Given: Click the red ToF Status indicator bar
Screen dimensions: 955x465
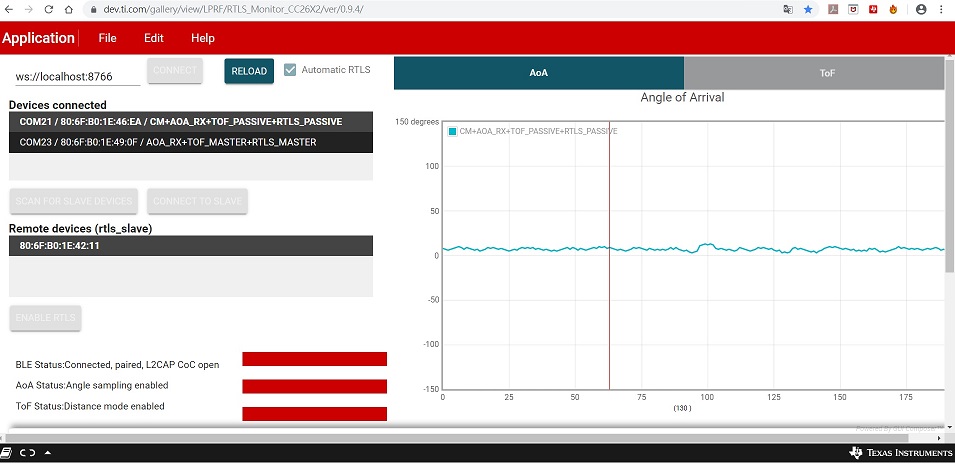Looking at the screenshot, I should 314,414.
